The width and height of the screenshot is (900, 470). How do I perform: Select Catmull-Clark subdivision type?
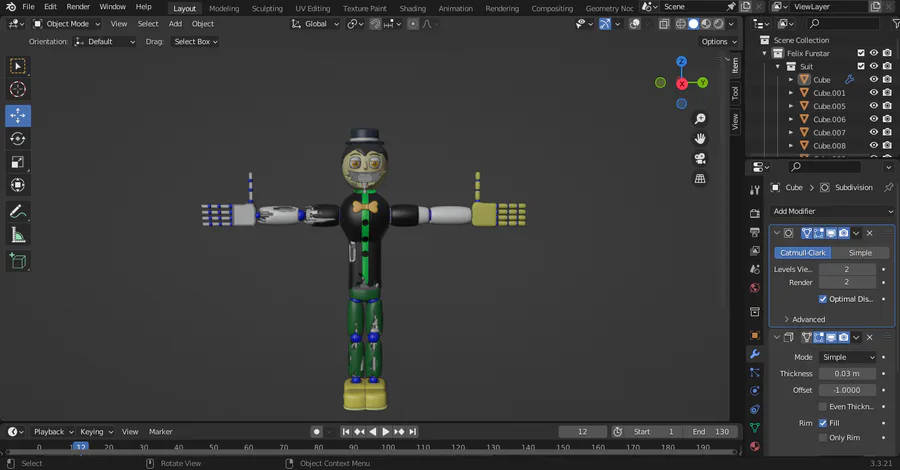click(802, 253)
